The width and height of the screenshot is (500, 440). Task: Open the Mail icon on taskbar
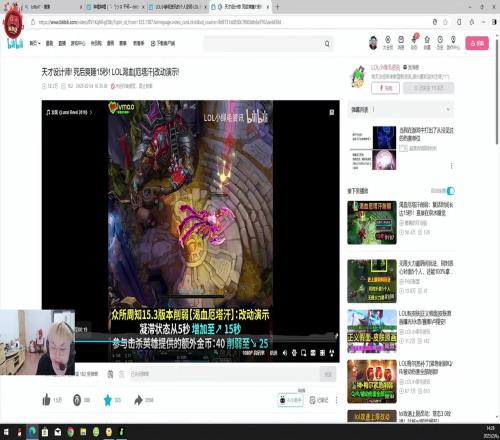point(58,432)
